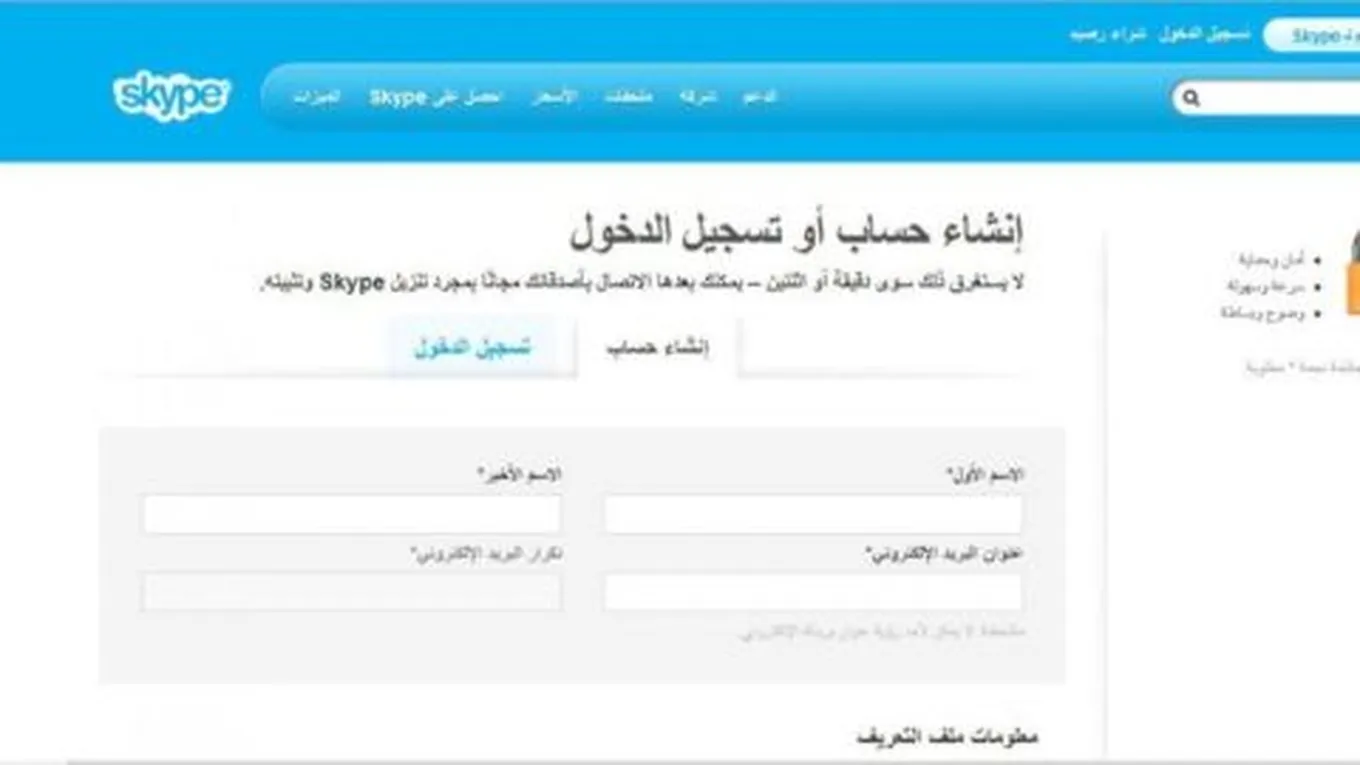Click the search magnifier icon
Image resolution: width=1360 pixels, height=765 pixels.
point(1190,98)
